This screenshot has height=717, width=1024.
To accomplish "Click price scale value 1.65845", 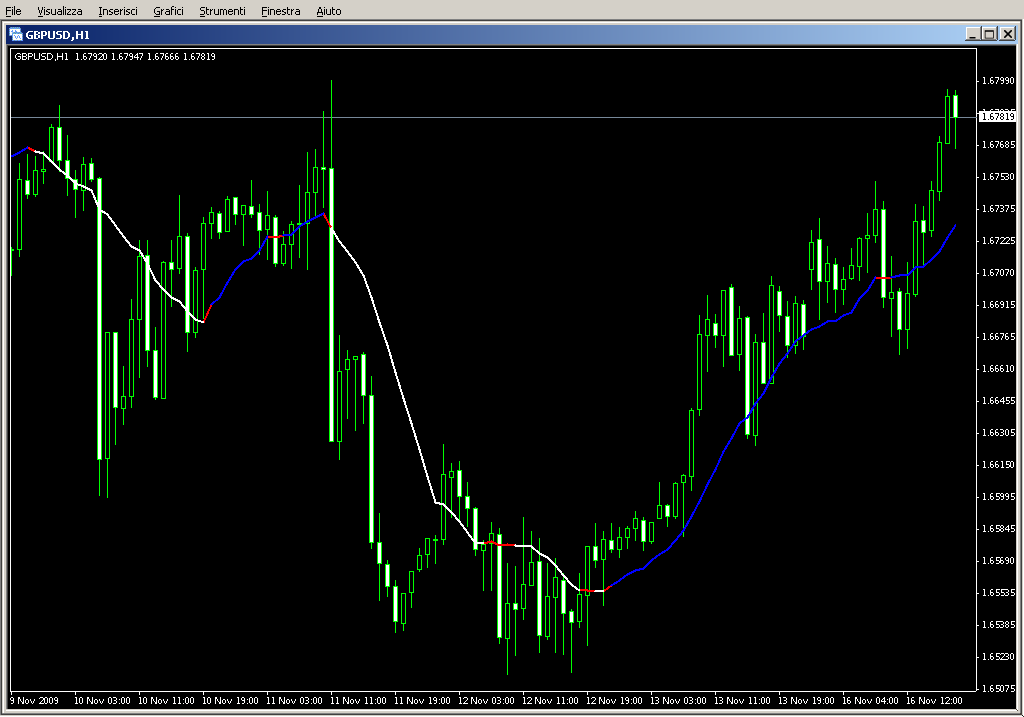I will (x=999, y=529).
